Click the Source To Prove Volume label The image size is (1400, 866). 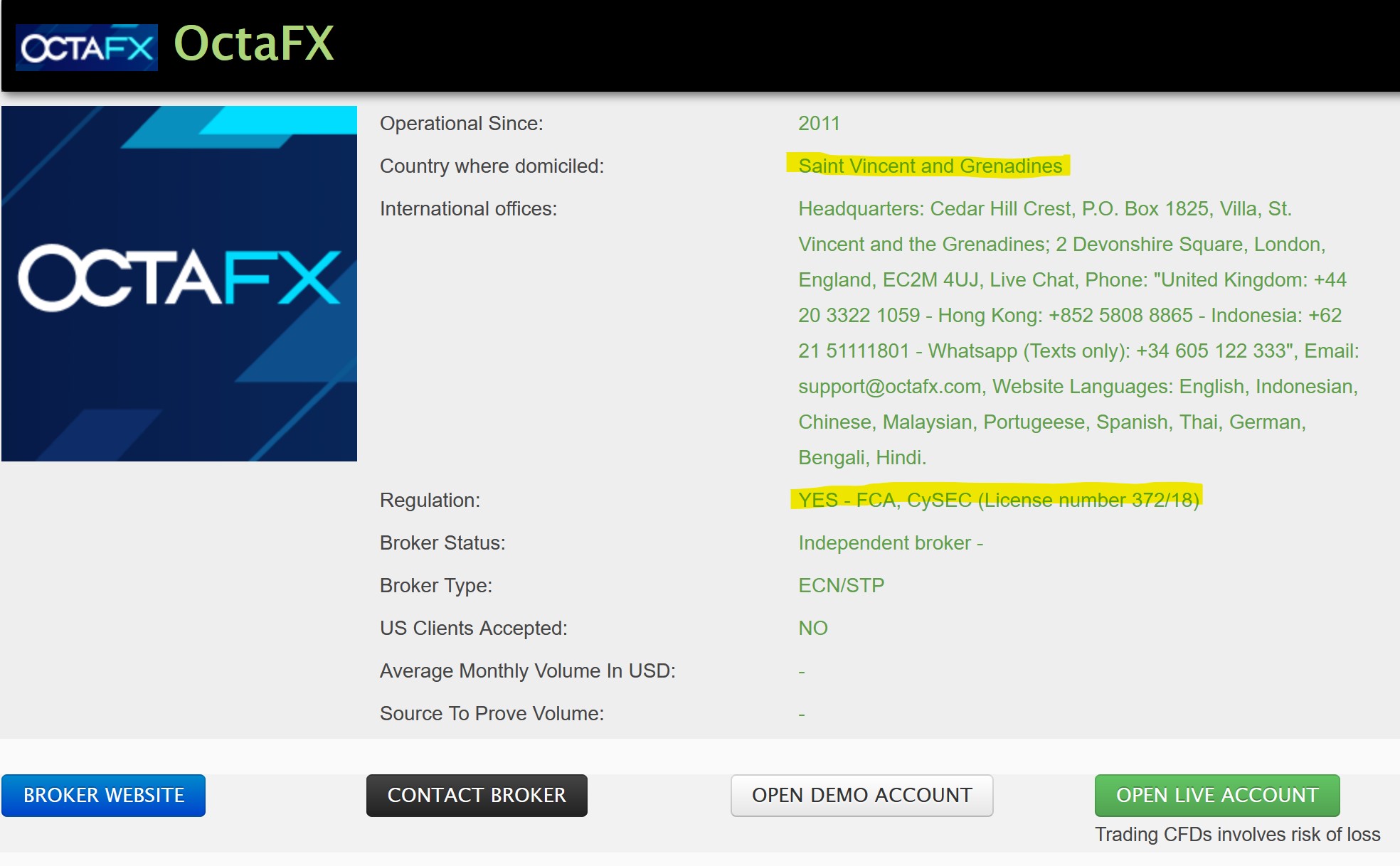click(x=492, y=713)
